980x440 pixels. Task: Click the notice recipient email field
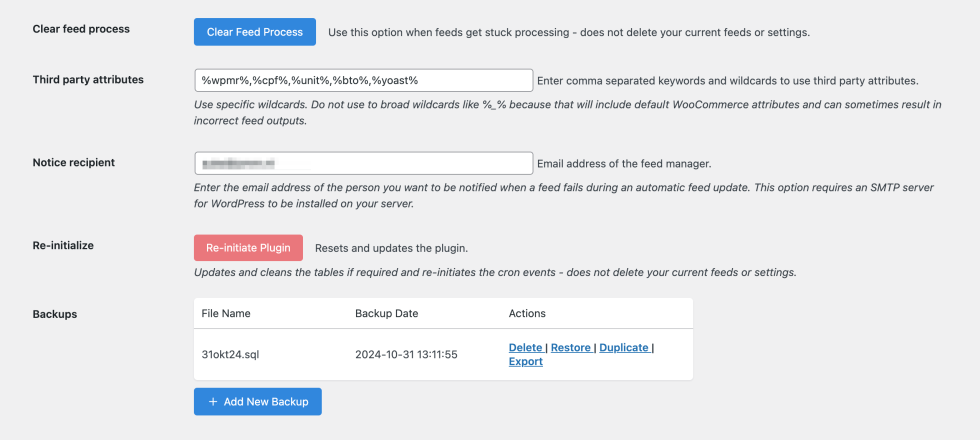pyautogui.click(x=363, y=163)
